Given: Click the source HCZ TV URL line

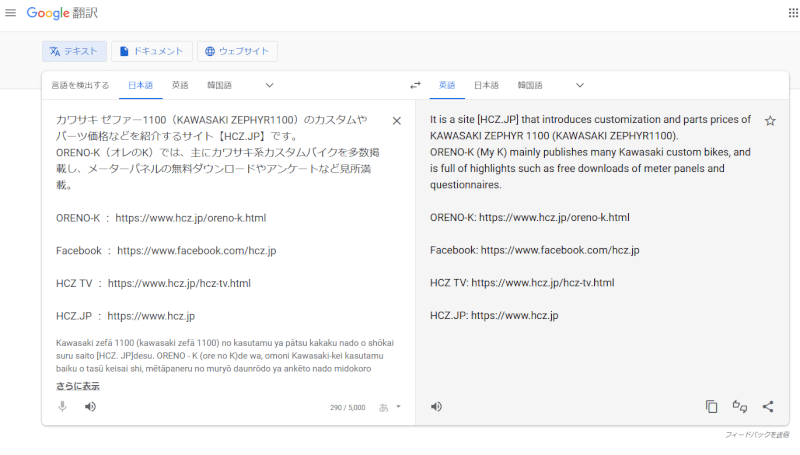Looking at the screenshot, I should coord(153,283).
